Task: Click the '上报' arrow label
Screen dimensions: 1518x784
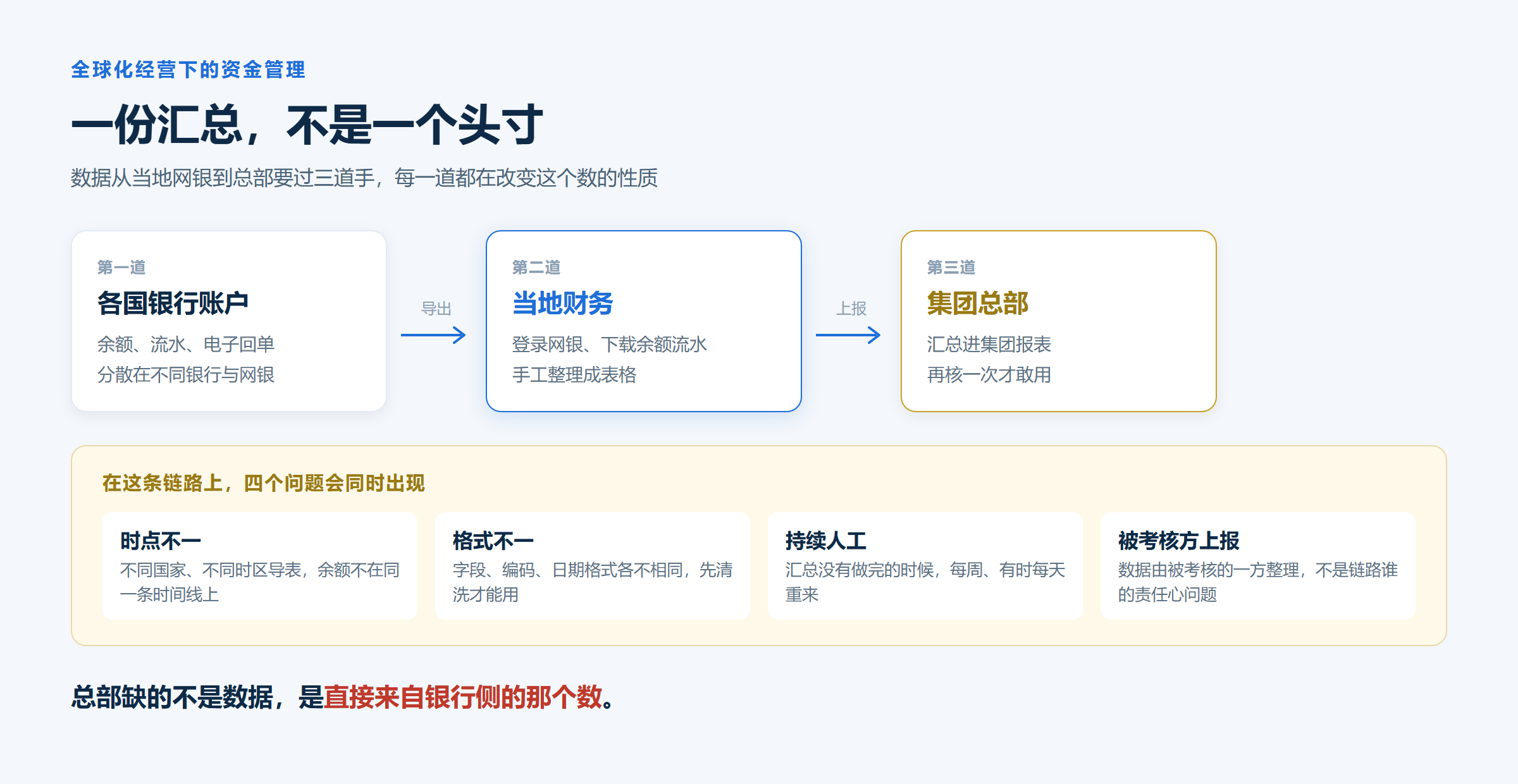Action: tap(851, 309)
